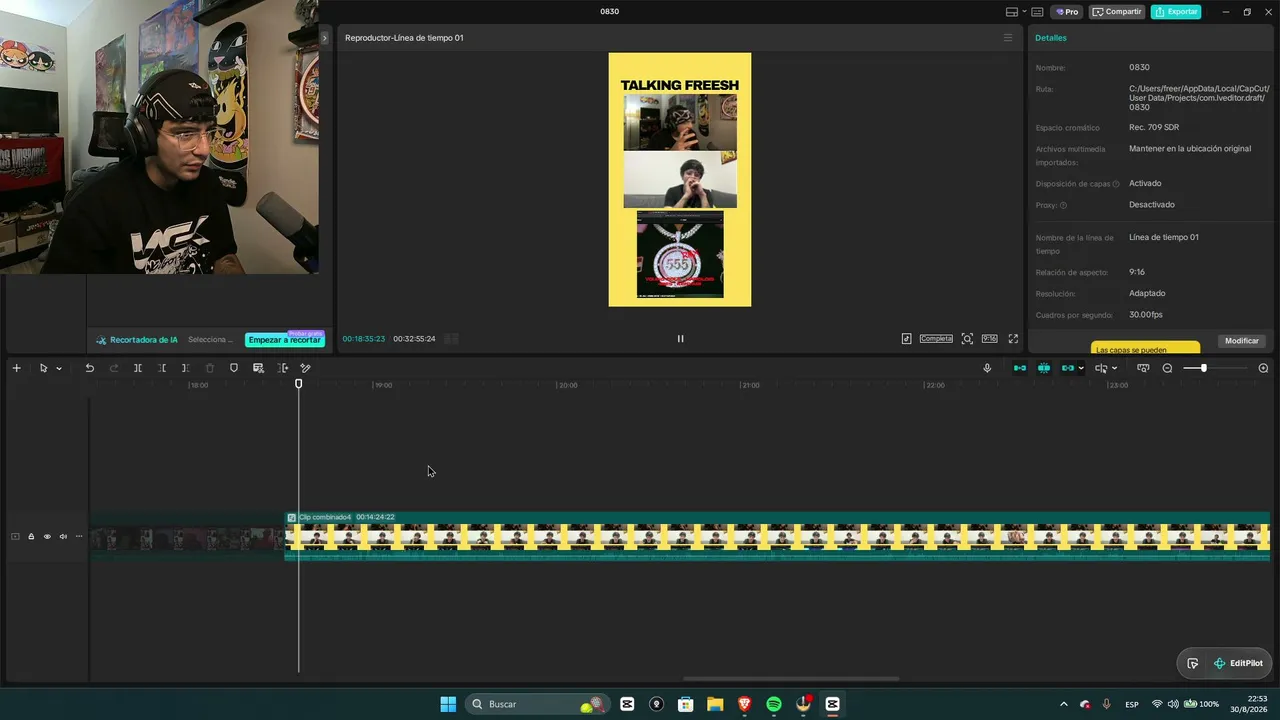
Task: Open the keyboard shortcuts icon in title bar
Action: coord(1037,12)
